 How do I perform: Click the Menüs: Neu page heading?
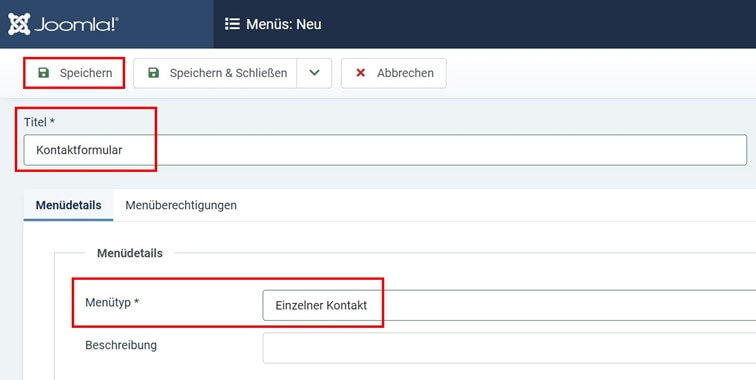(284, 24)
